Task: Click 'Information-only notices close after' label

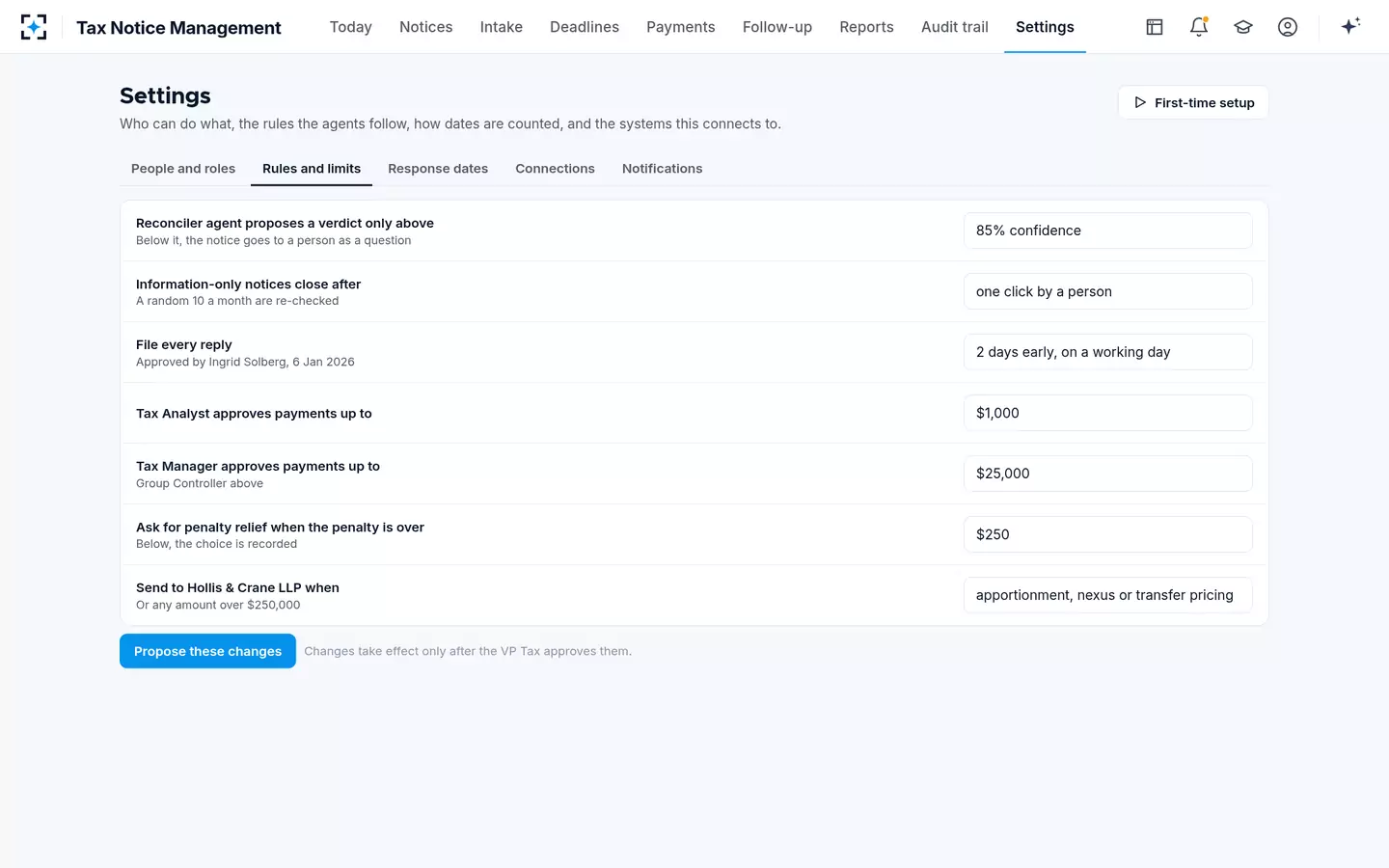Action: 248,285
